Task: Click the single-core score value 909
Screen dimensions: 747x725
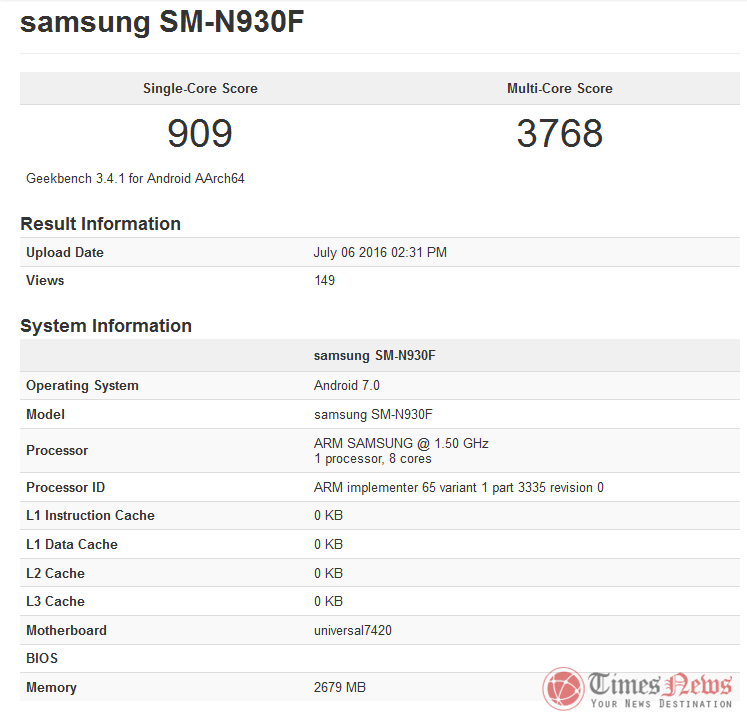Action: 200,133
